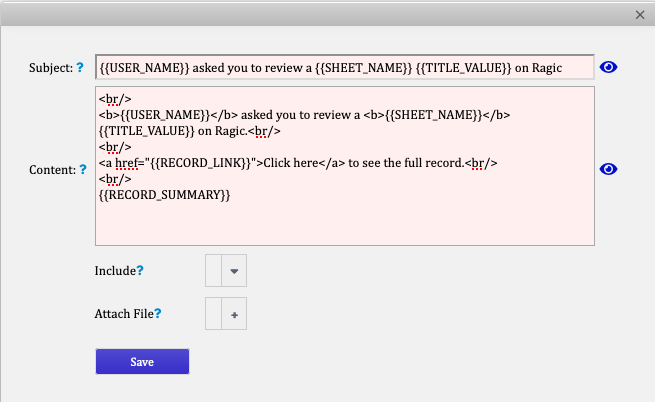Save the email template
The image size is (655, 402).
pos(142,361)
